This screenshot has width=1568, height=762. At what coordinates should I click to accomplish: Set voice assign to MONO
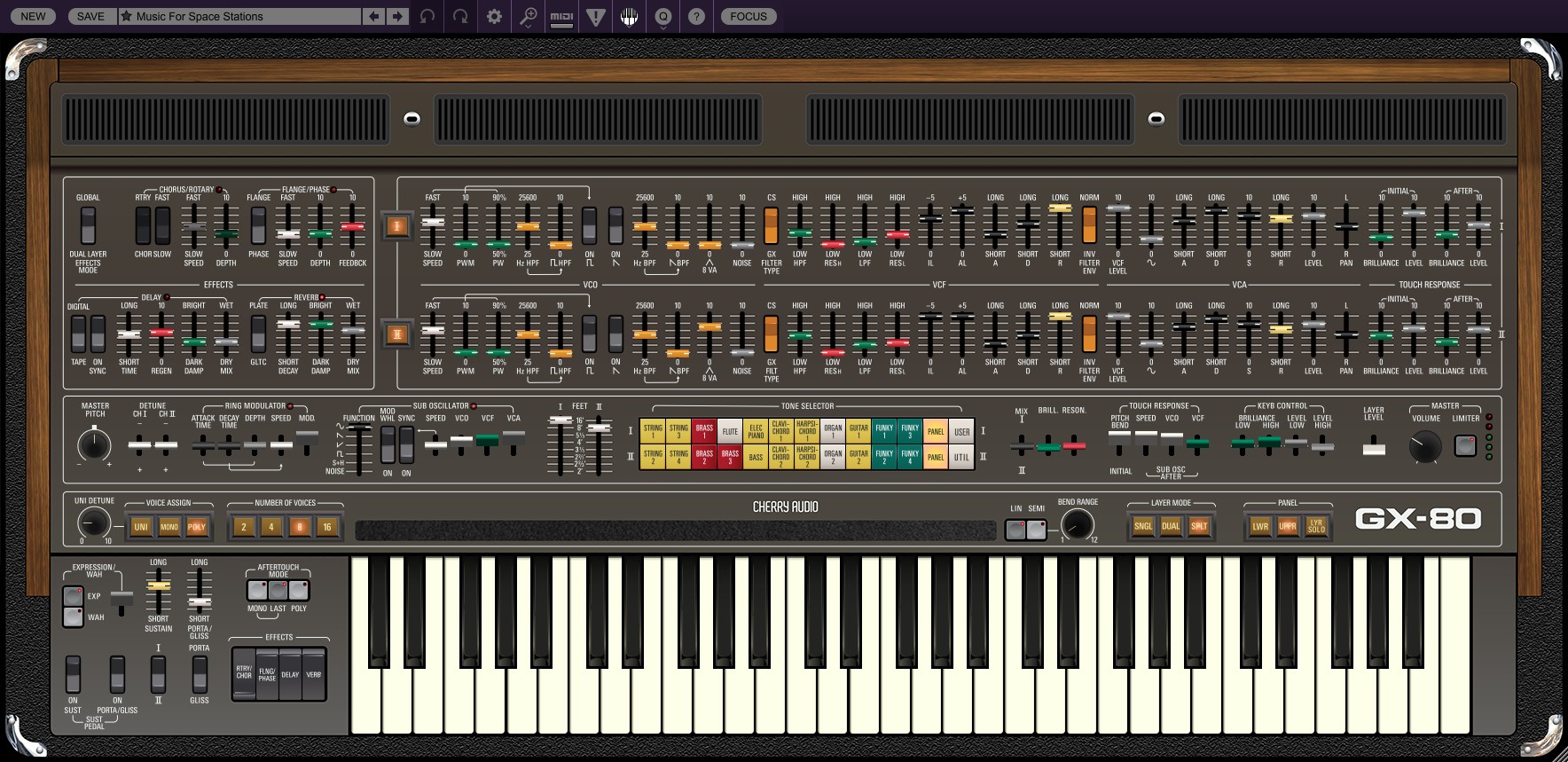pos(169,527)
